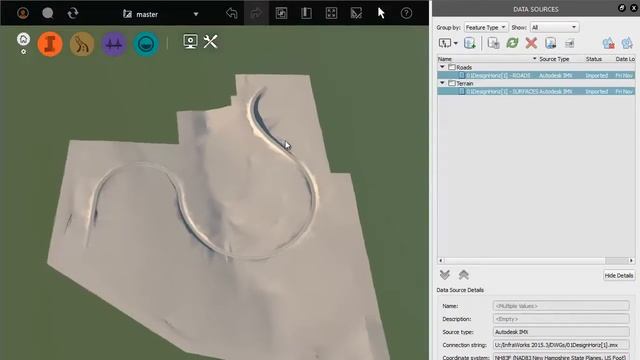
Task: Sort by the Source Type column header
Action: 554,59
